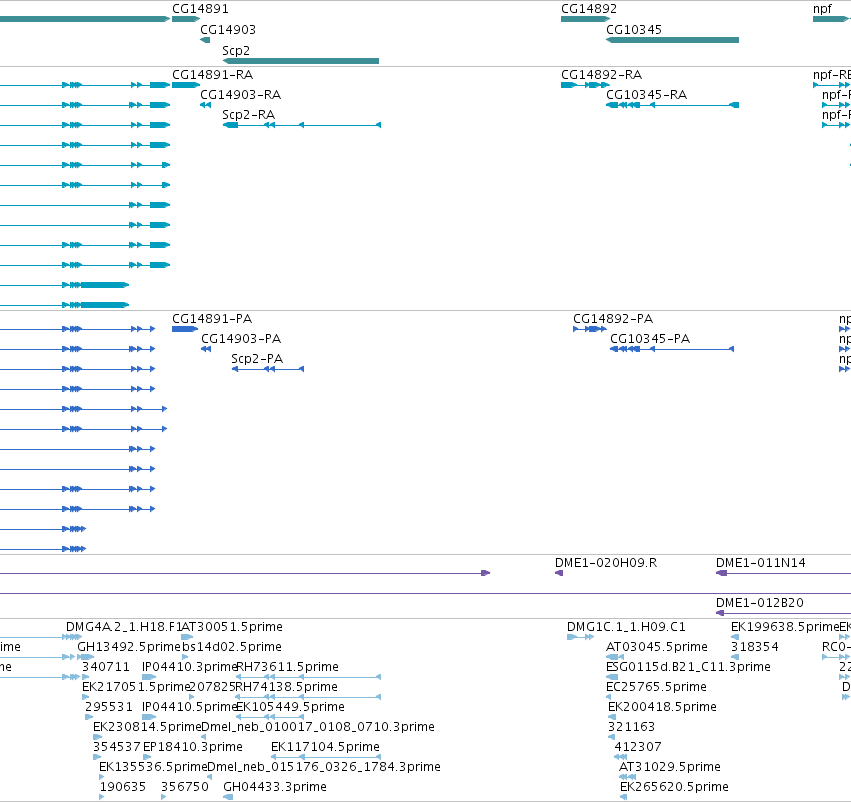The width and height of the screenshot is (851, 802).
Task: Open the 356750 feature label
Action: (x=185, y=787)
